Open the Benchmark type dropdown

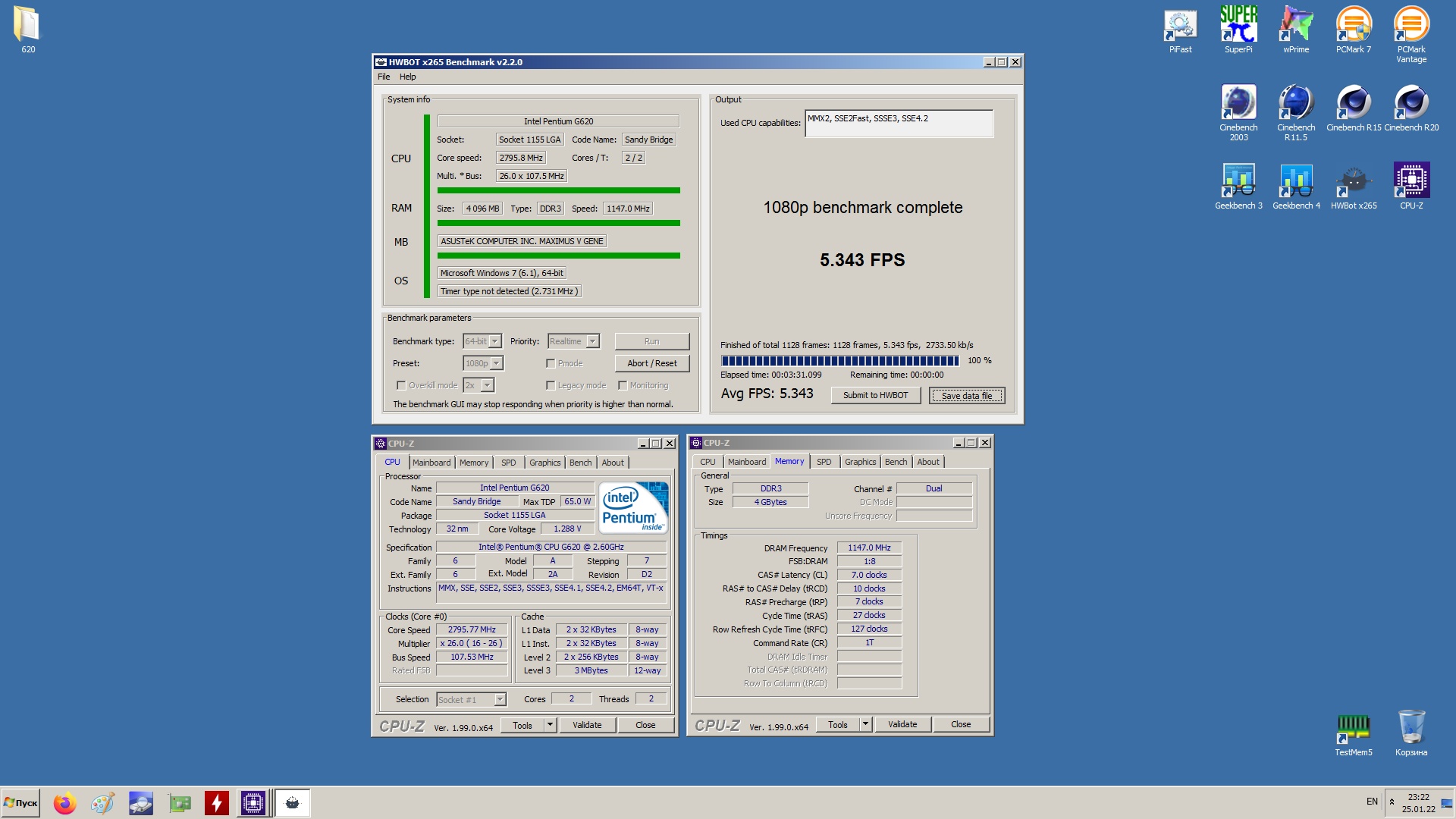[482, 341]
